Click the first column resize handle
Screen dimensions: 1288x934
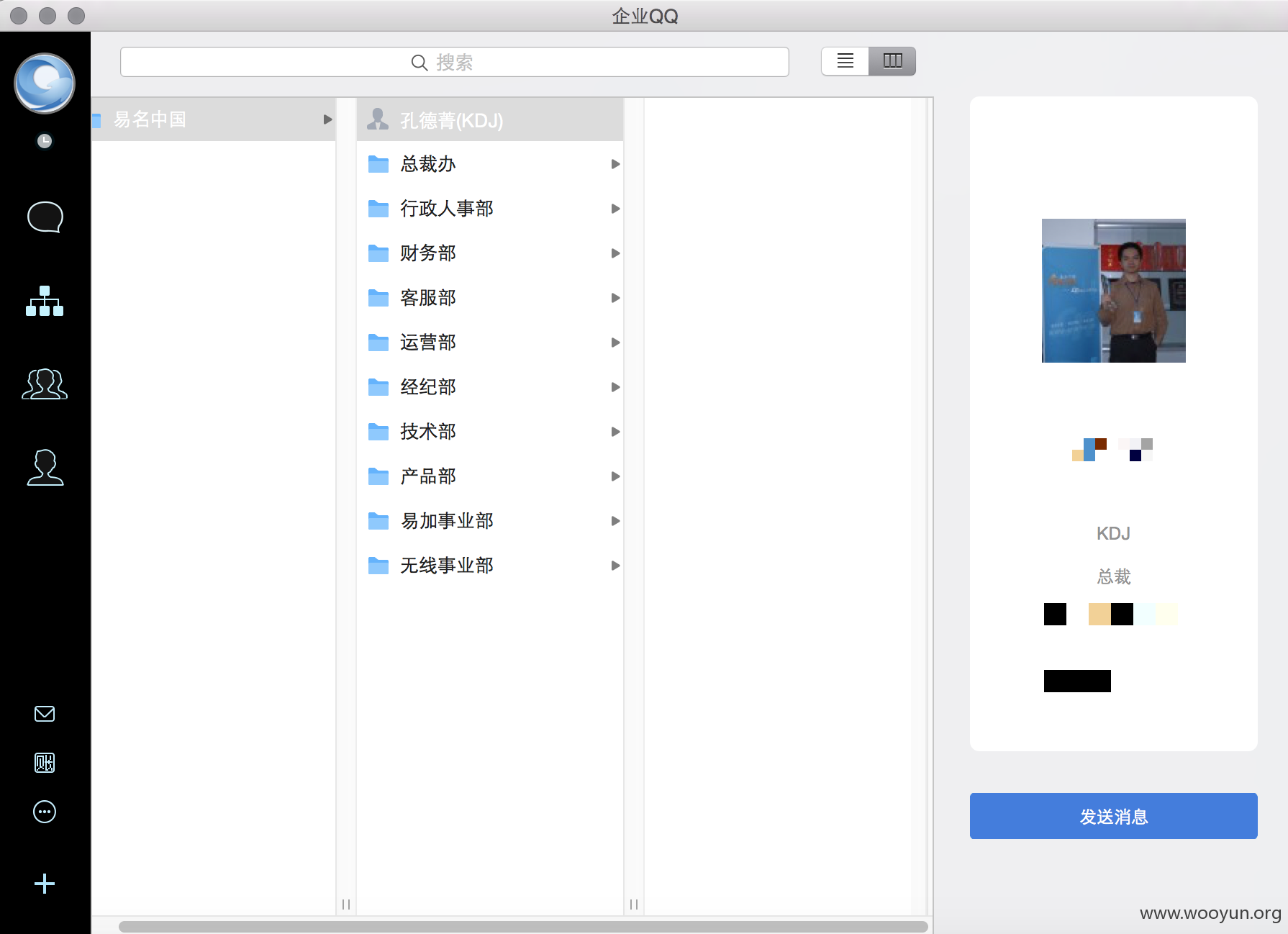pyautogui.click(x=346, y=904)
